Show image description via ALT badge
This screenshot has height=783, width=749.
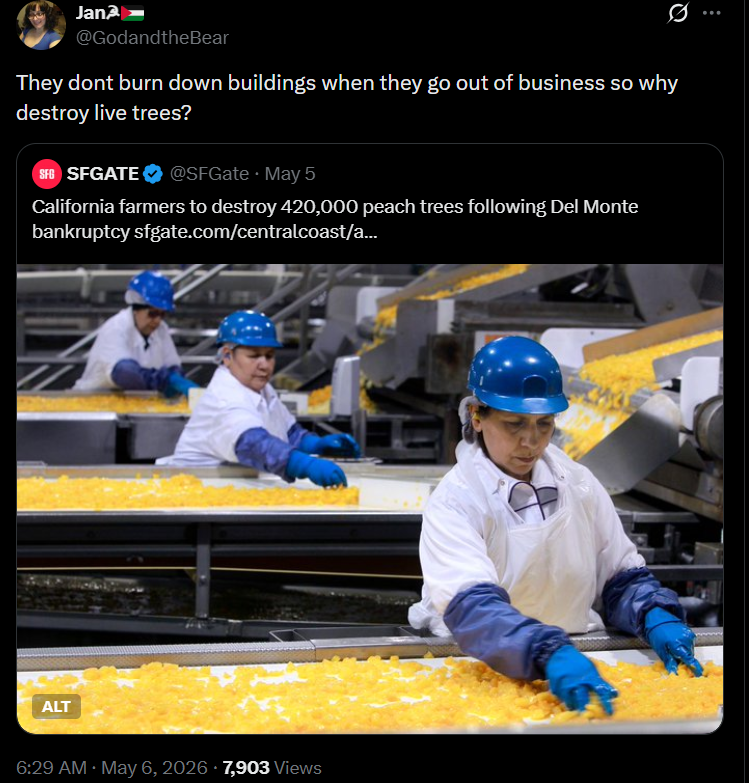tap(56, 706)
